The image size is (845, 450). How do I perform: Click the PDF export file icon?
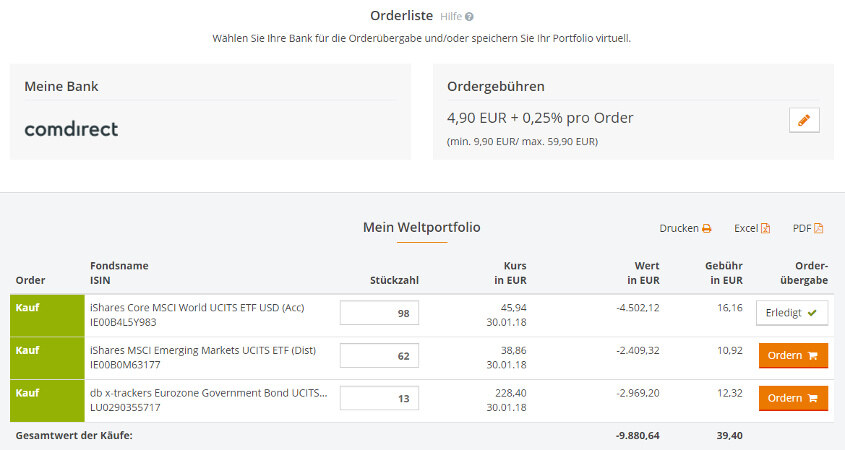[818, 229]
